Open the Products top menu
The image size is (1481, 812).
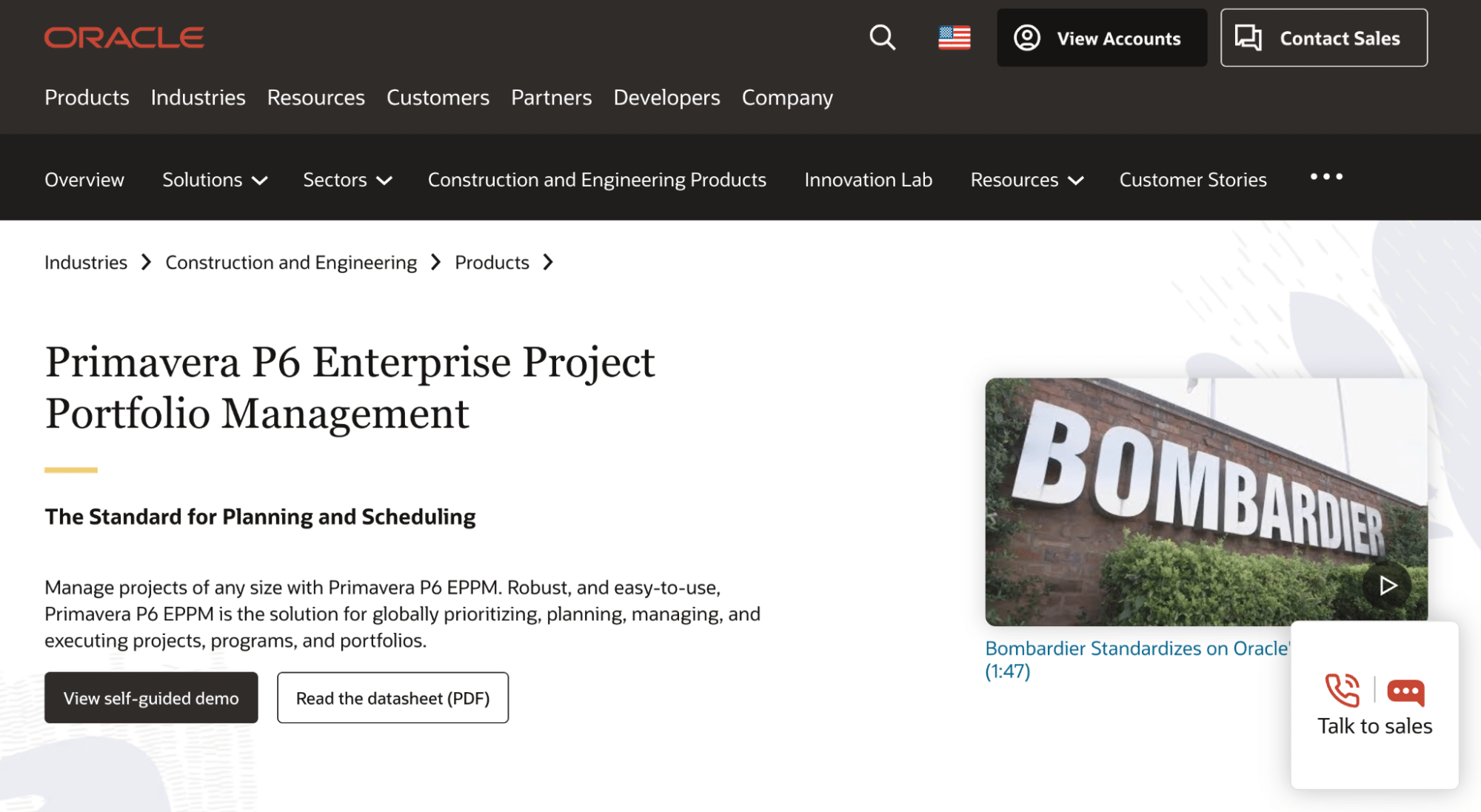(87, 98)
